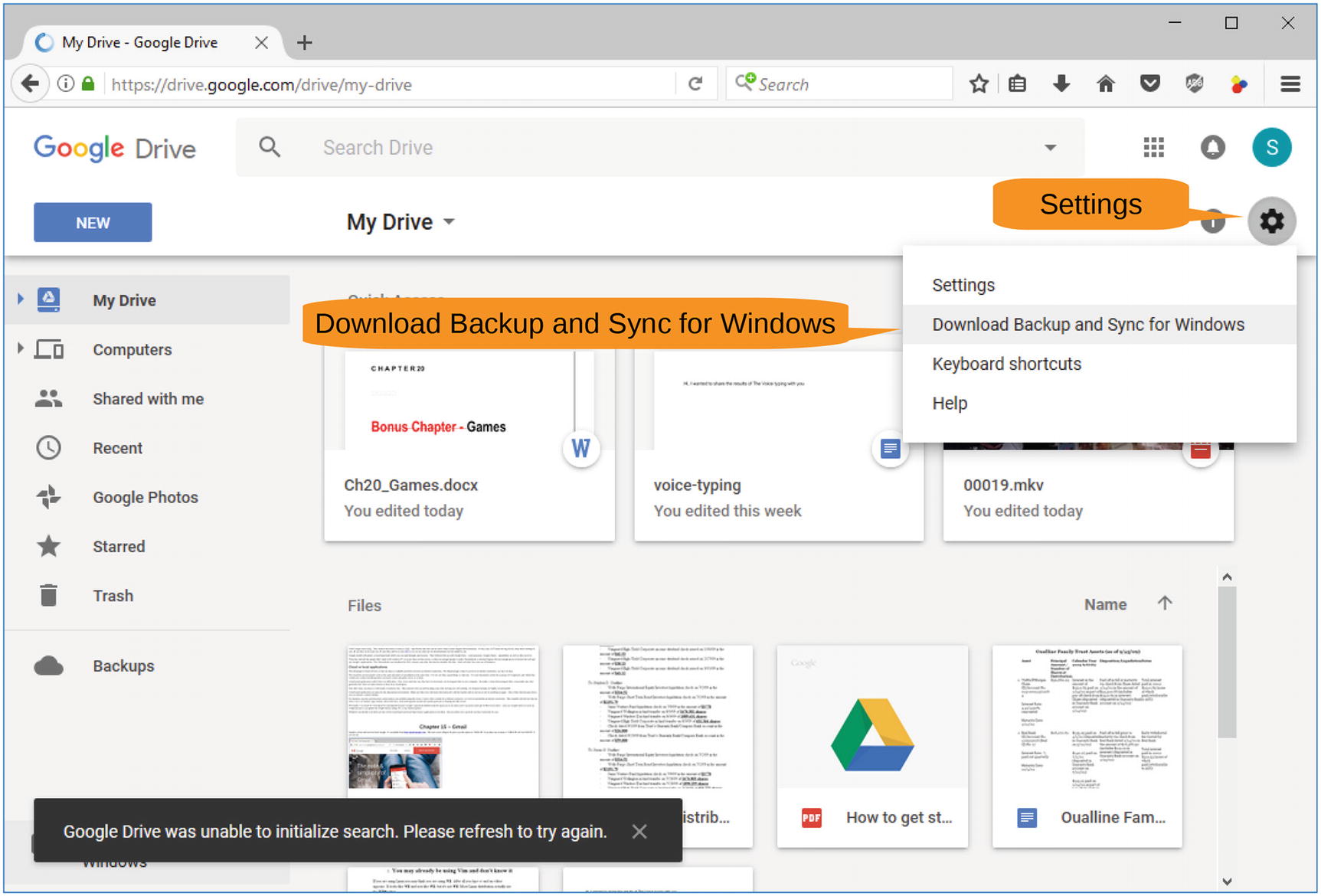
Task: Open the 00019.mkv video card
Action: click(1087, 490)
